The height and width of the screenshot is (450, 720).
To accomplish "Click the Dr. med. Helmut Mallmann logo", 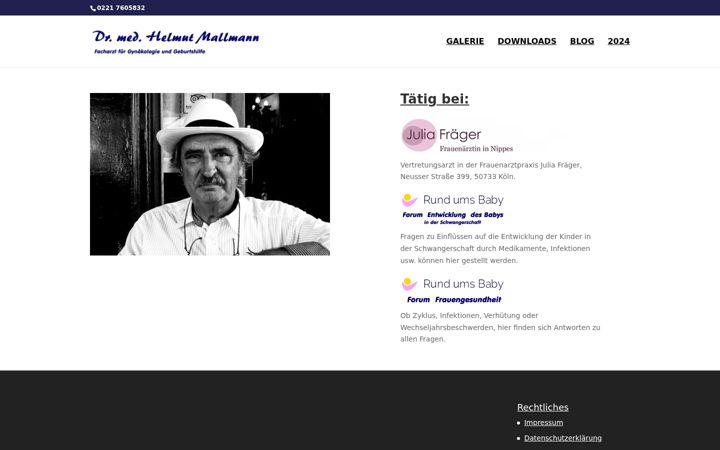I will tap(176, 42).
